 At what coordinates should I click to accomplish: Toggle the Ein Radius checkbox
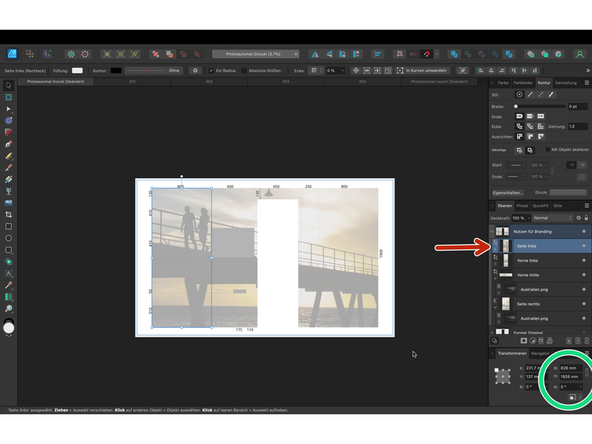tap(211, 71)
